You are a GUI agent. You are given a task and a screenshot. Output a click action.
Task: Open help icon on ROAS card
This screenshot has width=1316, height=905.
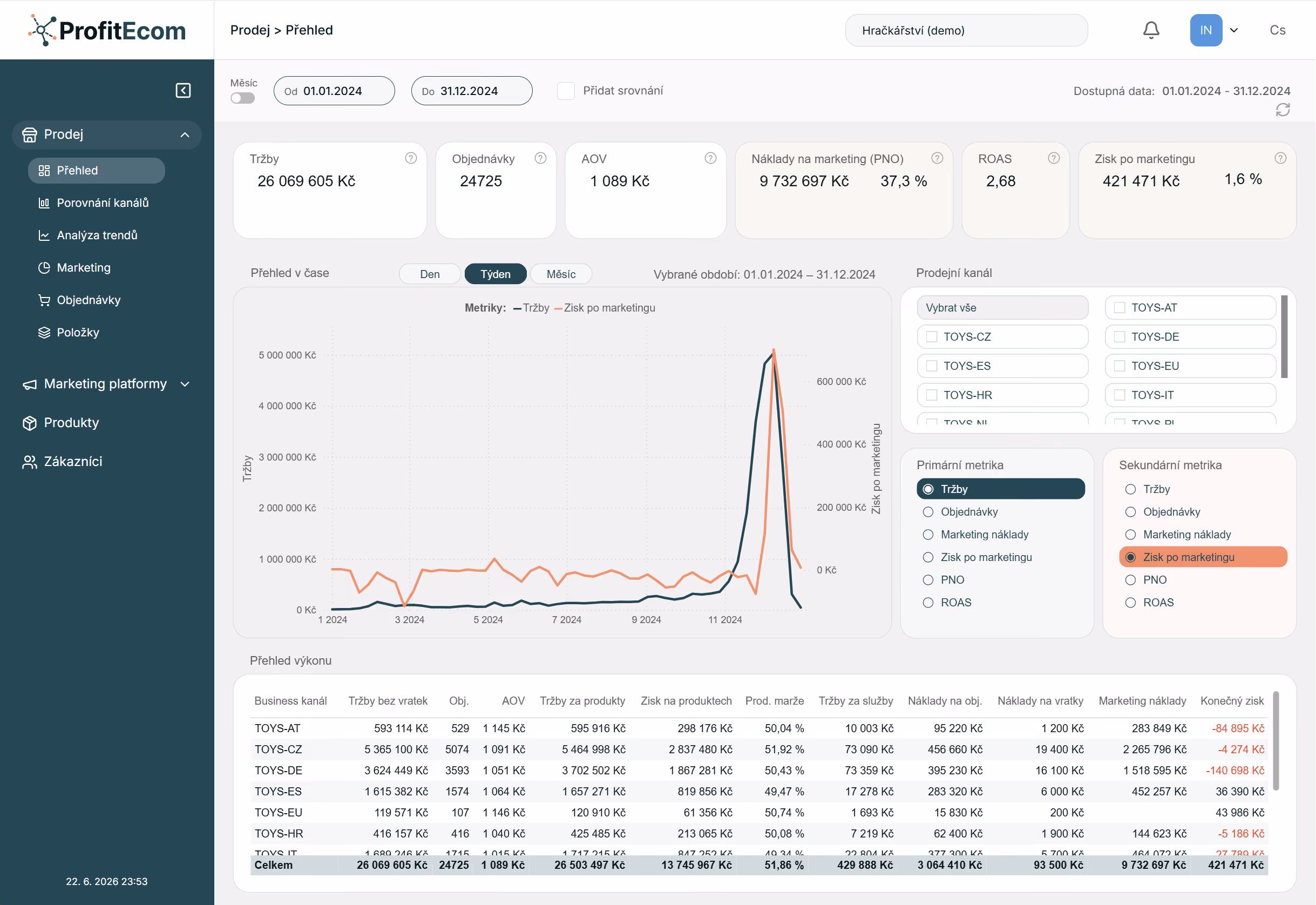pyautogui.click(x=1053, y=158)
